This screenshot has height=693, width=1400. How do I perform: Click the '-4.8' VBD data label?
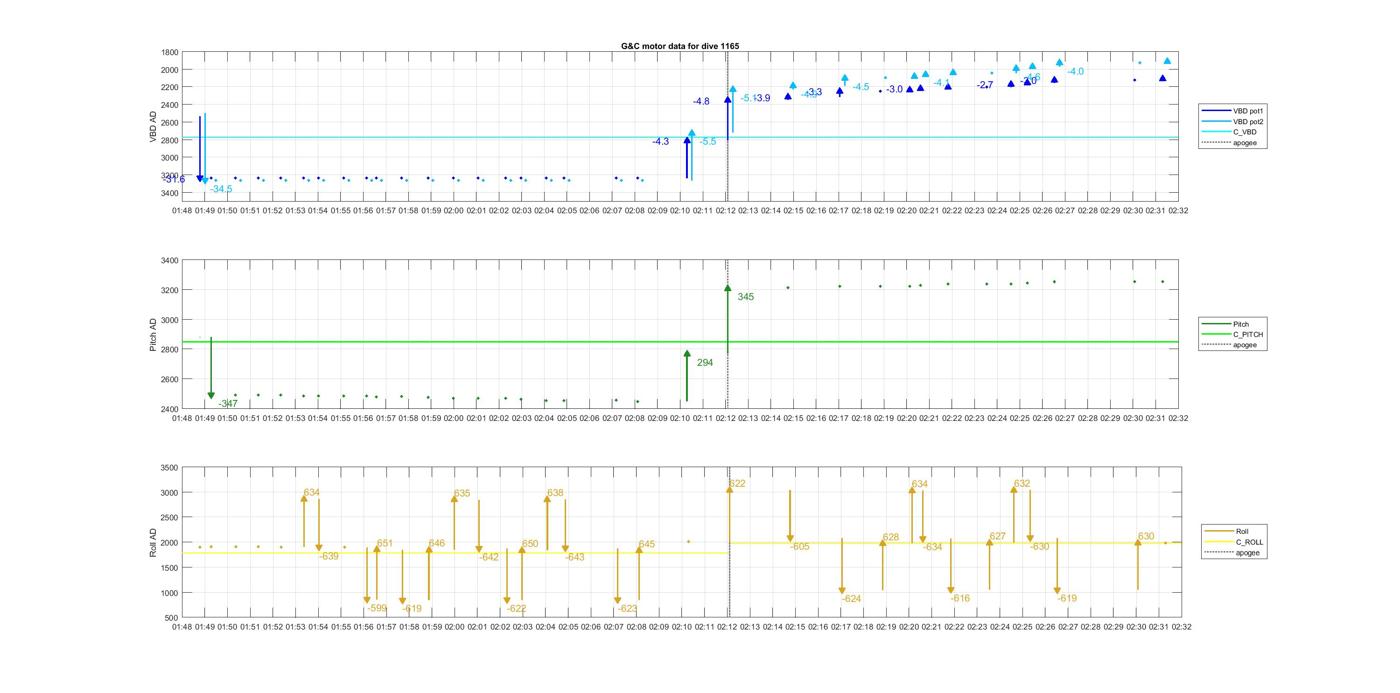coord(701,101)
